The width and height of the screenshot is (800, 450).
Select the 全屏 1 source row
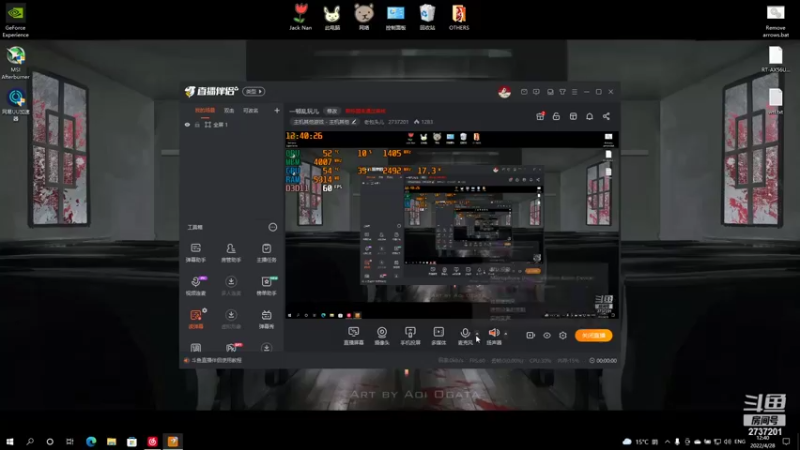click(232, 124)
